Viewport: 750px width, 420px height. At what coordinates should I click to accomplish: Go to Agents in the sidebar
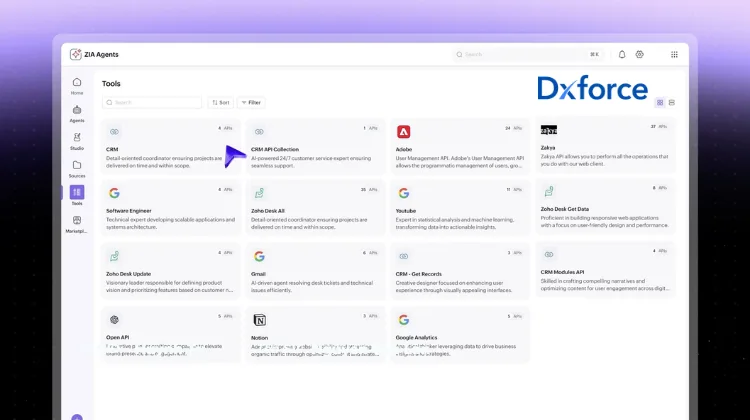pyautogui.click(x=77, y=114)
